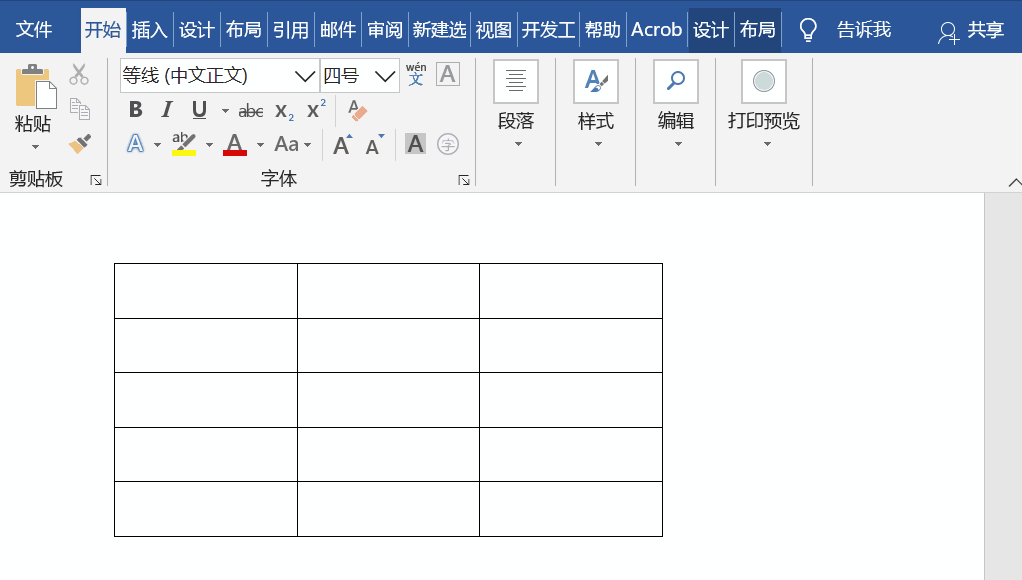The width and height of the screenshot is (1022, 580).
Task: Click the subscript icon
Action: pyautogui.click(x=282, y=110)
